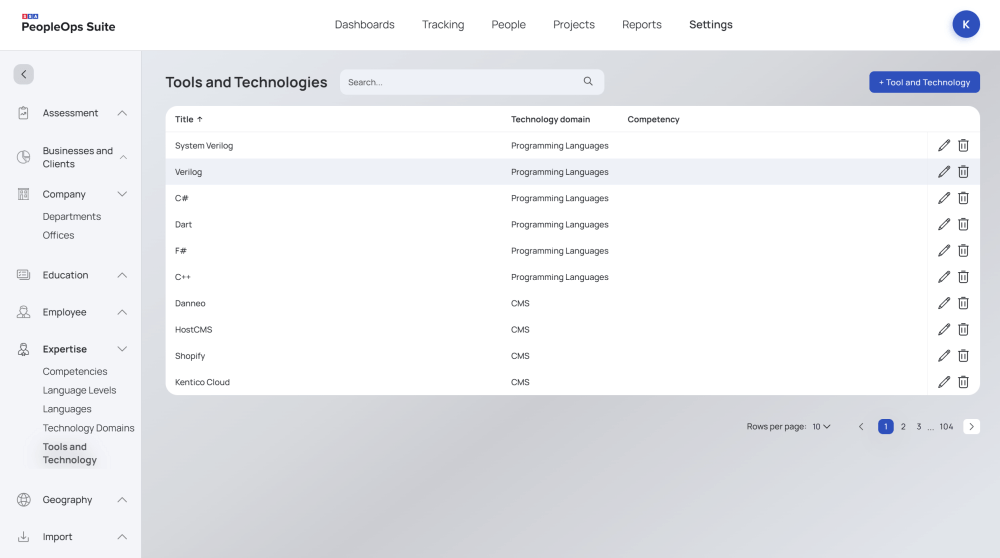Open the user avatar K menu
This screenshot has height=558, width=1000.
[966, 24]
